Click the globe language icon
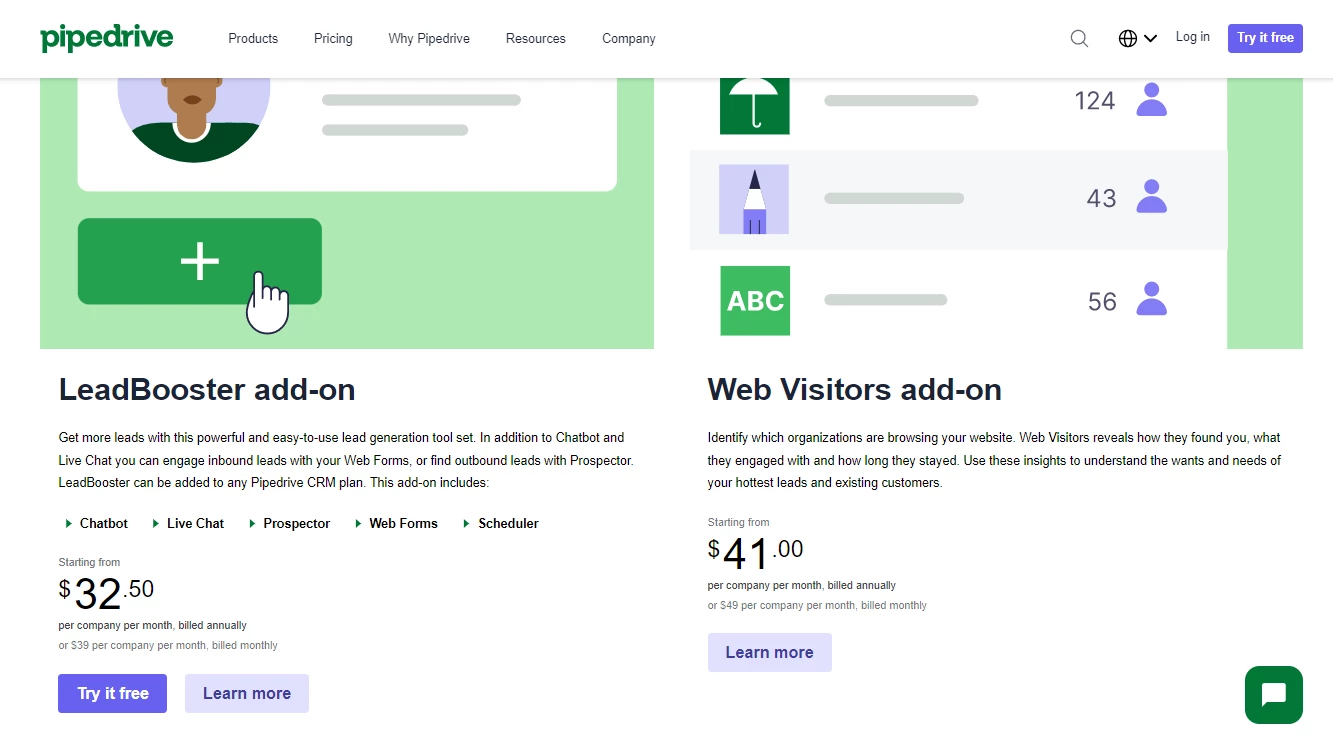 (x=1128, y=38)
